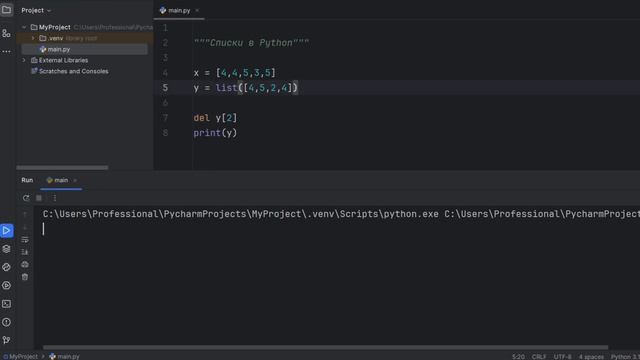Show more tool windows ellipsis
Screen dimensions: 640x360
coord(7,52)
